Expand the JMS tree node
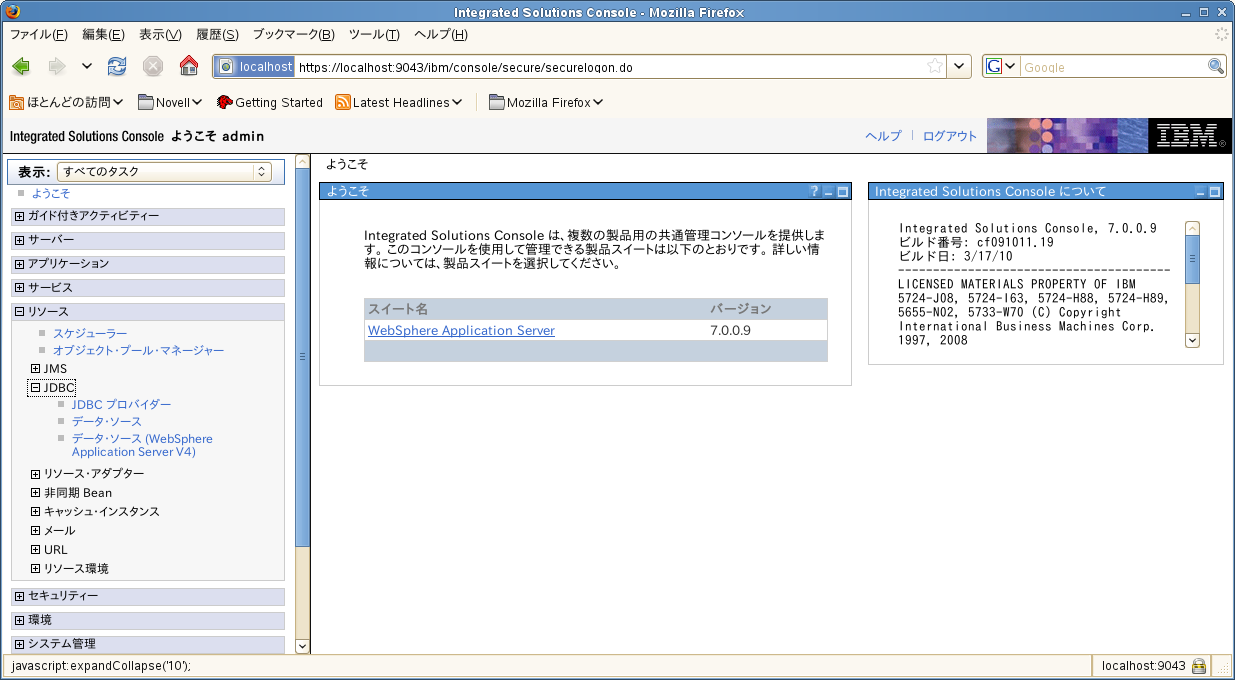This screenshot has width=1235, height=680. tap(36, 369)
